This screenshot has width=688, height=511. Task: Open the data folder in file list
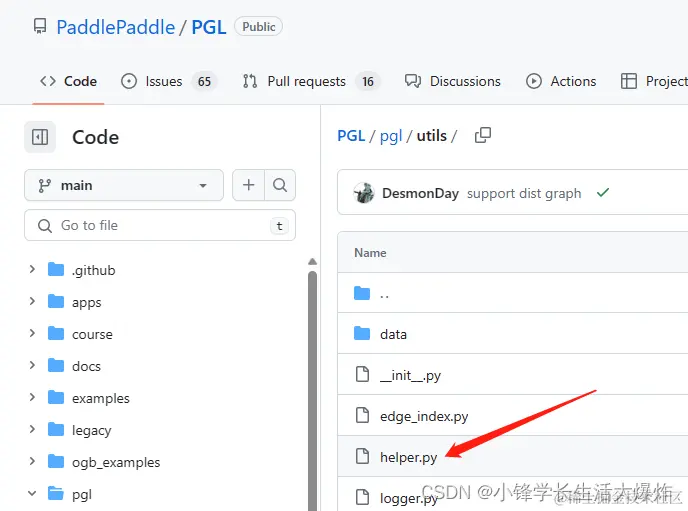click(393, 334)
